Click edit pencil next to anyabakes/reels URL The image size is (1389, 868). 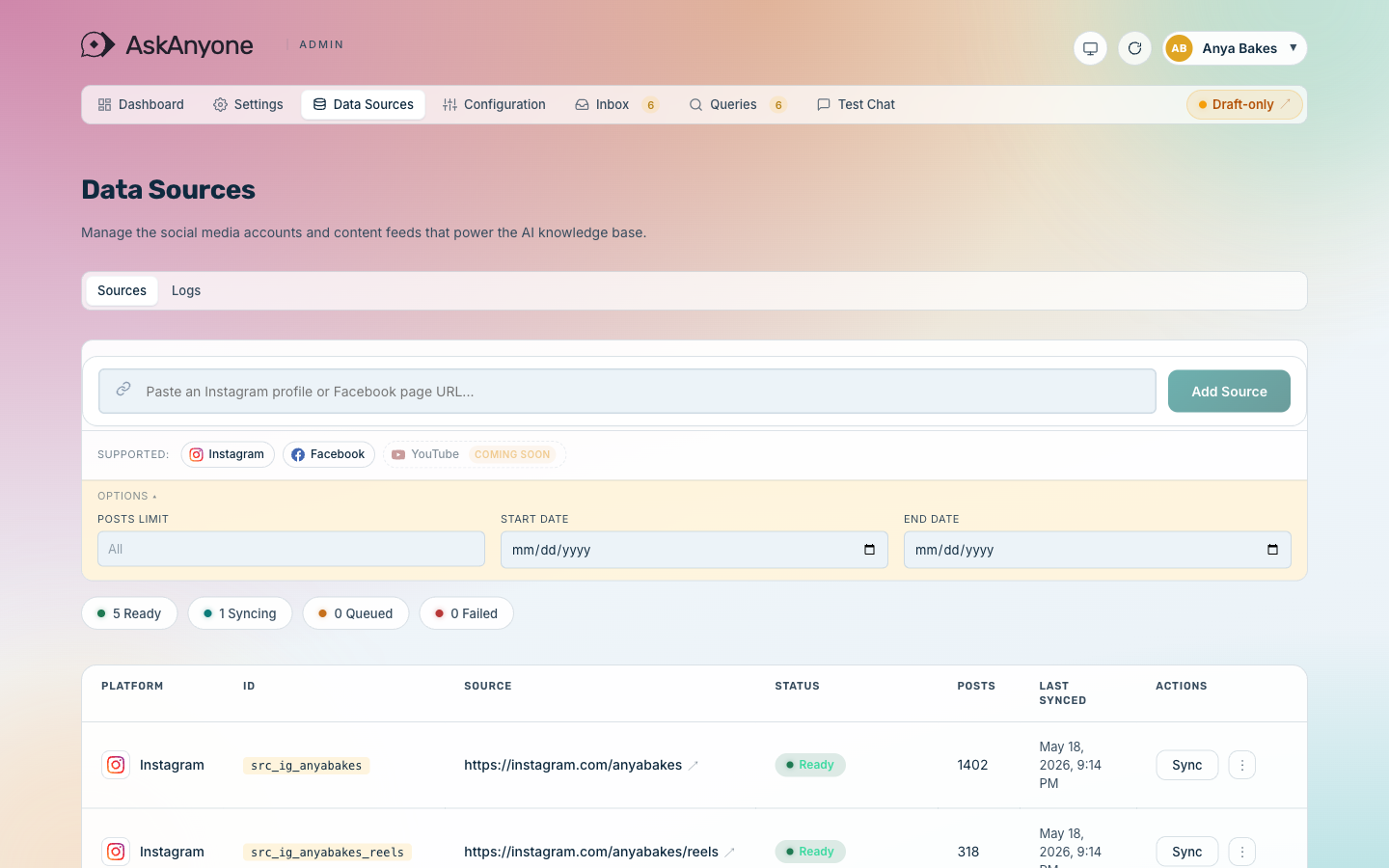pyautogui.click(x=729, y=853)
